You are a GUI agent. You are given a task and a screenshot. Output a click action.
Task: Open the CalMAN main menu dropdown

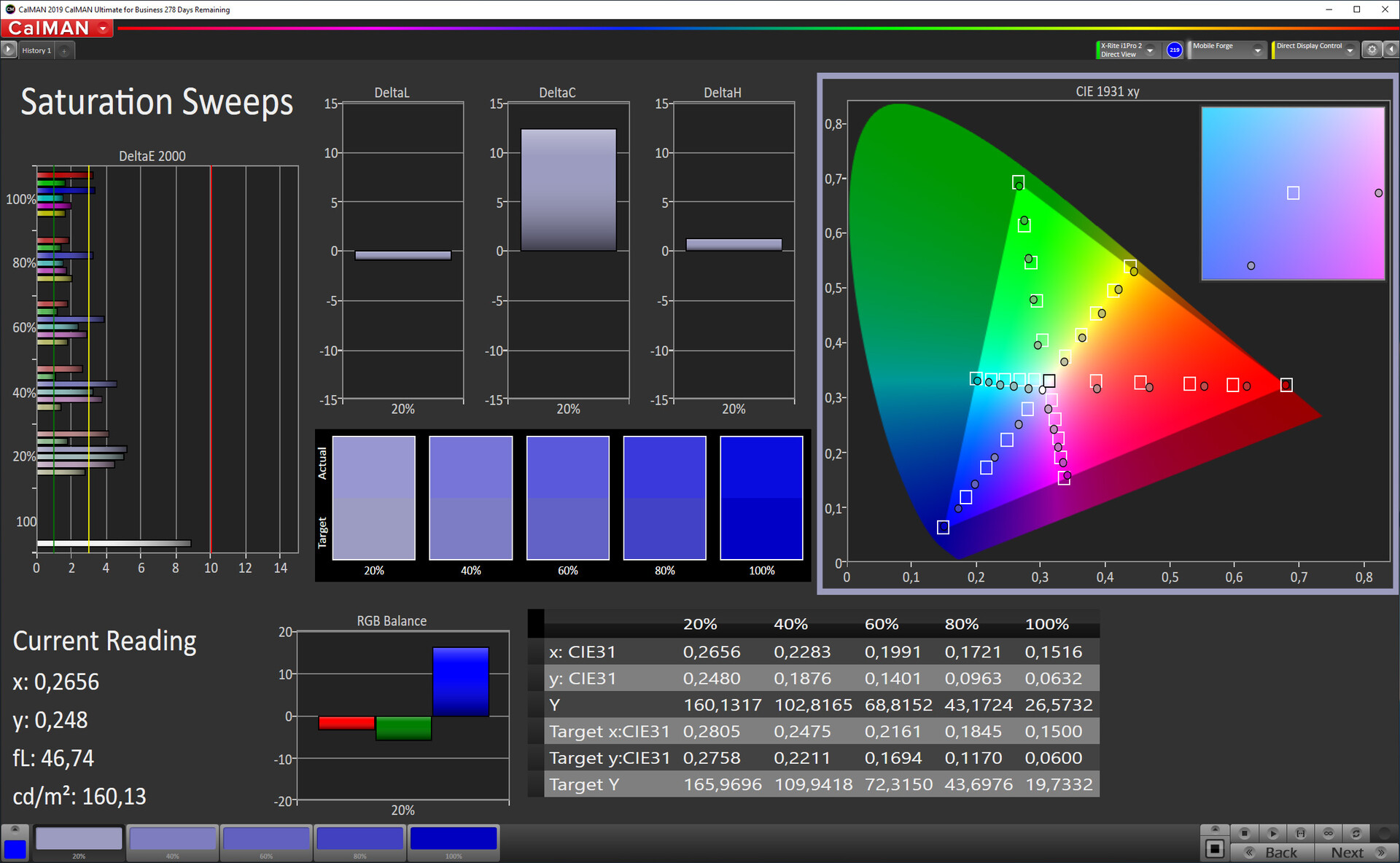click(104, 28)
